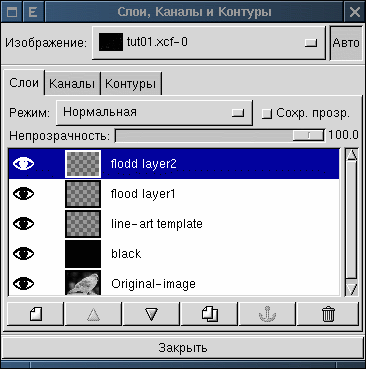This screenshot has height=369, width=366.
Task: Anchor layer with the anchor icon
Action: click(267, 314)
